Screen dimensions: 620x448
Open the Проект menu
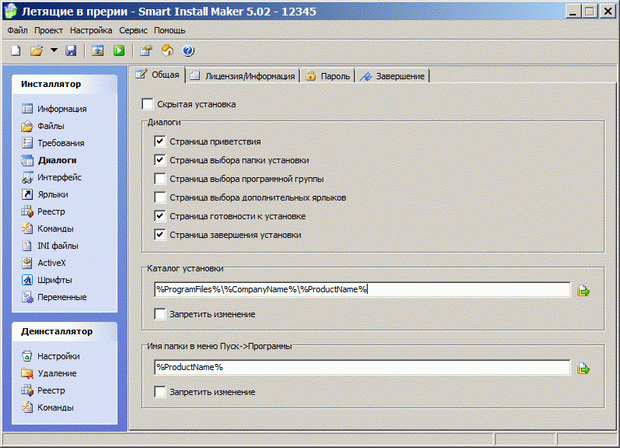[49, 30]
